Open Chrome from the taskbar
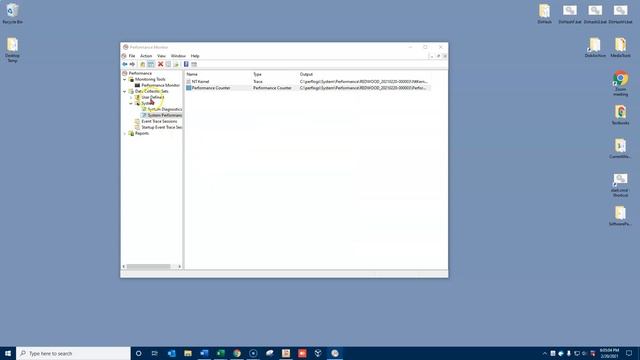Viewport: 640px width, 360px height. pos(237,353)
